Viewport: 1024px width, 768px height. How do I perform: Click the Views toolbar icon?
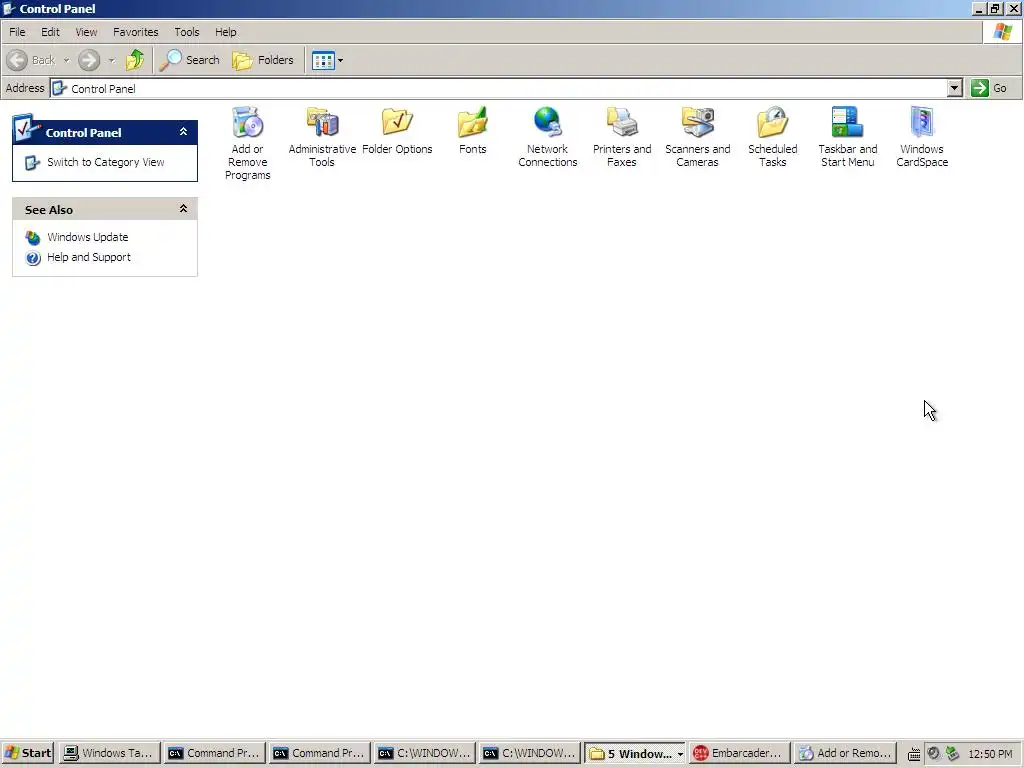[x=323, y=60]
